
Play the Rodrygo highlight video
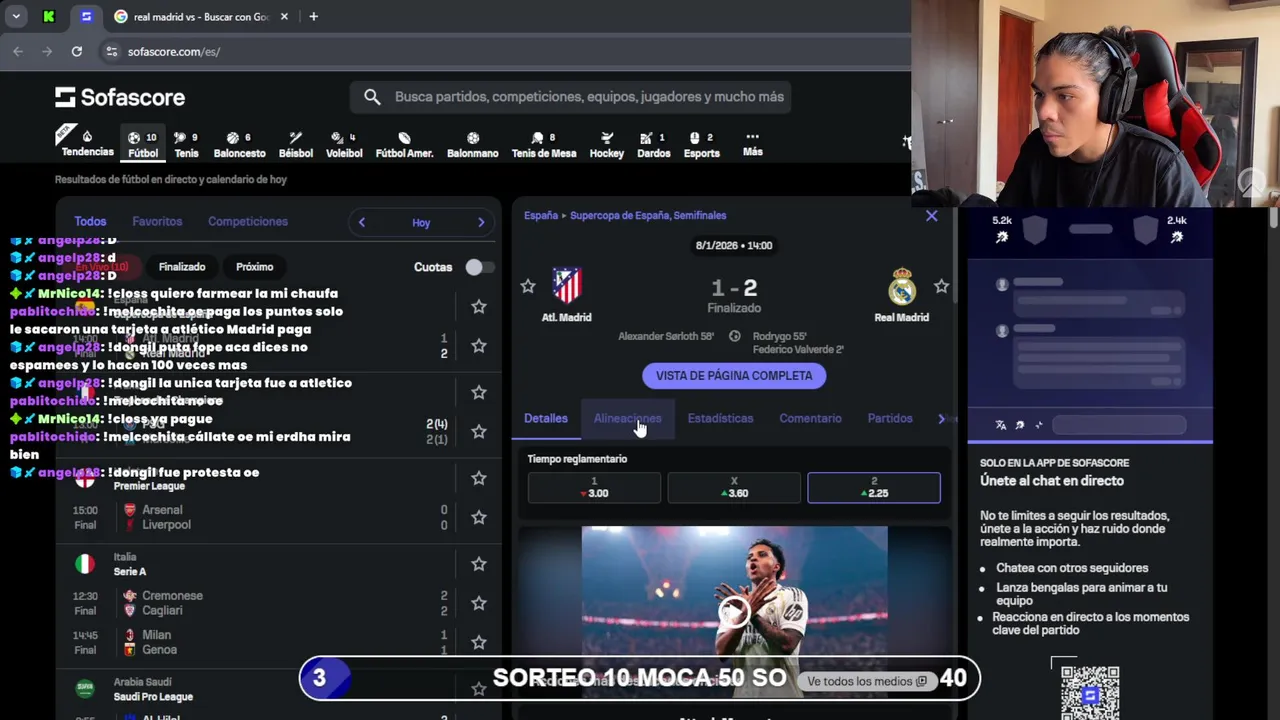(734, 611)
